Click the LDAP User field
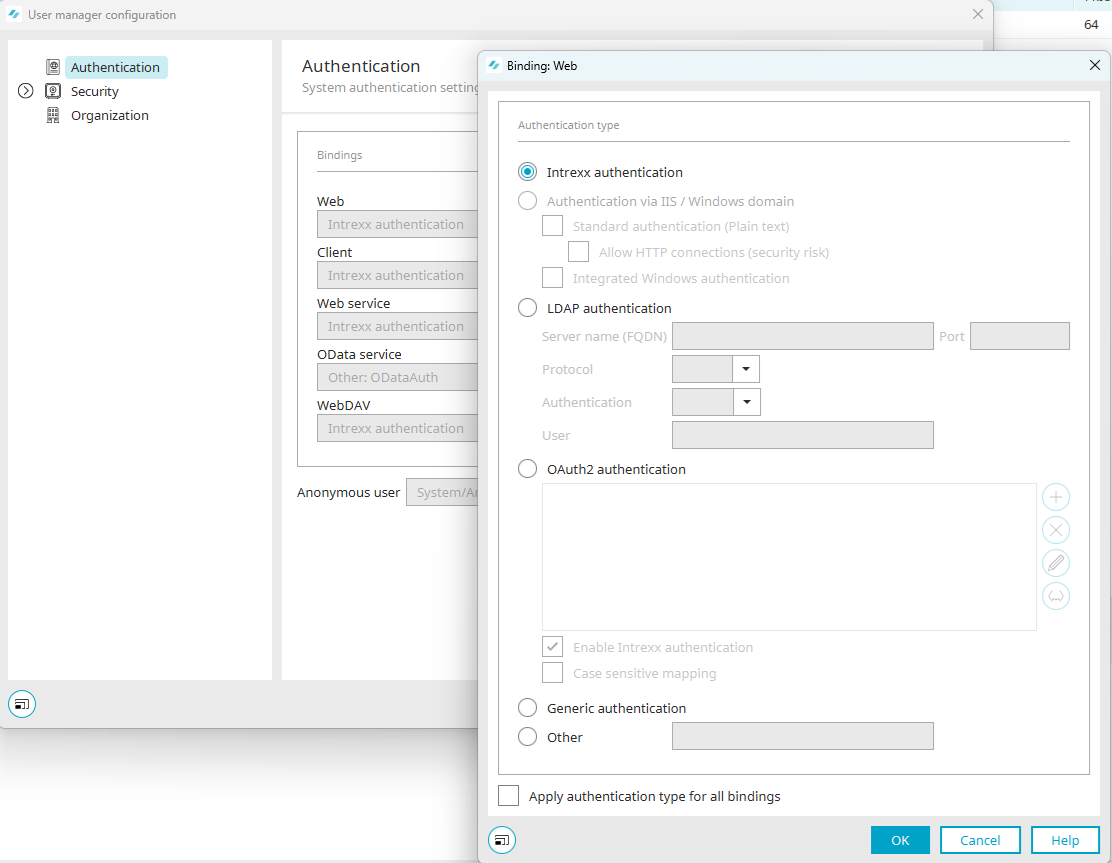The image size is (1112, 863). click(803, 435)
